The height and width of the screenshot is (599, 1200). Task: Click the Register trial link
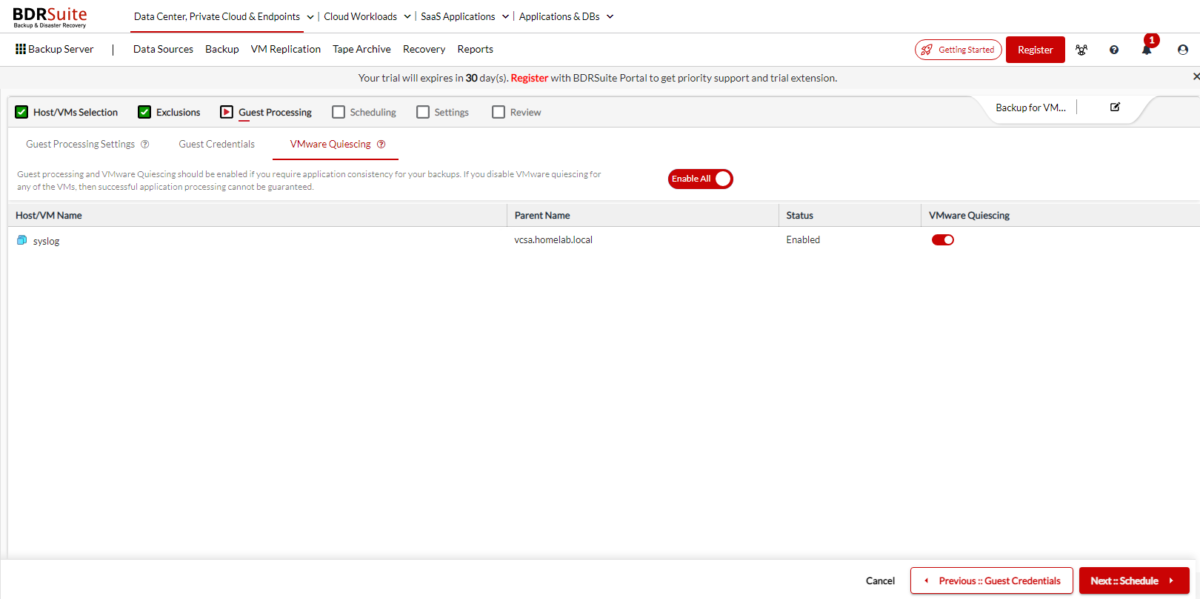(530, 77)
